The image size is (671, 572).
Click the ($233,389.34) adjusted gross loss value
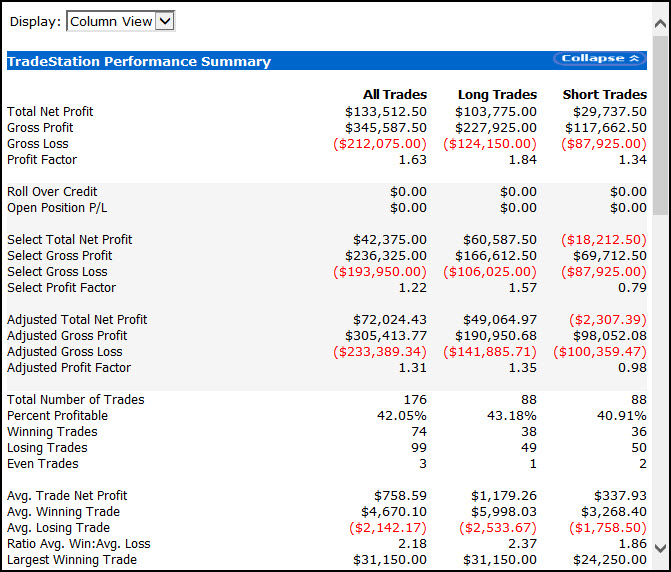pyautogui.click(x=380, y=352)
